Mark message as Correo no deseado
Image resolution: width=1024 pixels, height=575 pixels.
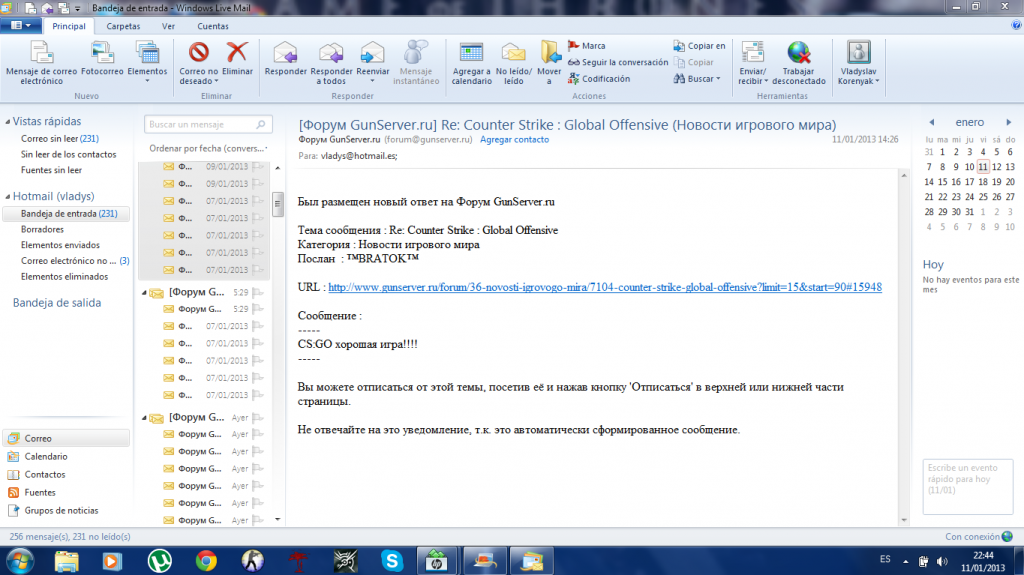click(x=198, y=53)
